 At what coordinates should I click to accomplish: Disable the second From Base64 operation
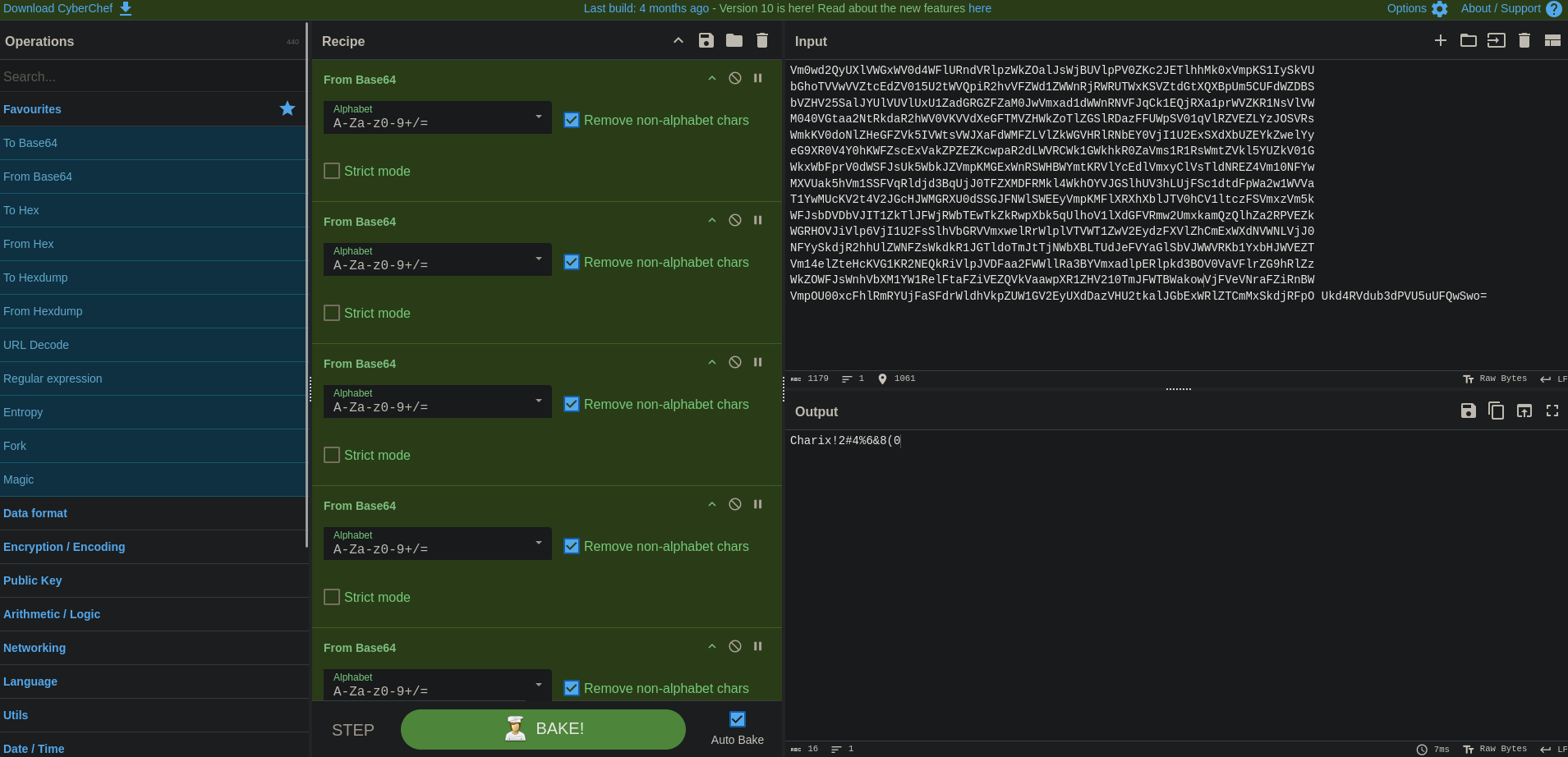coord(735,220)
